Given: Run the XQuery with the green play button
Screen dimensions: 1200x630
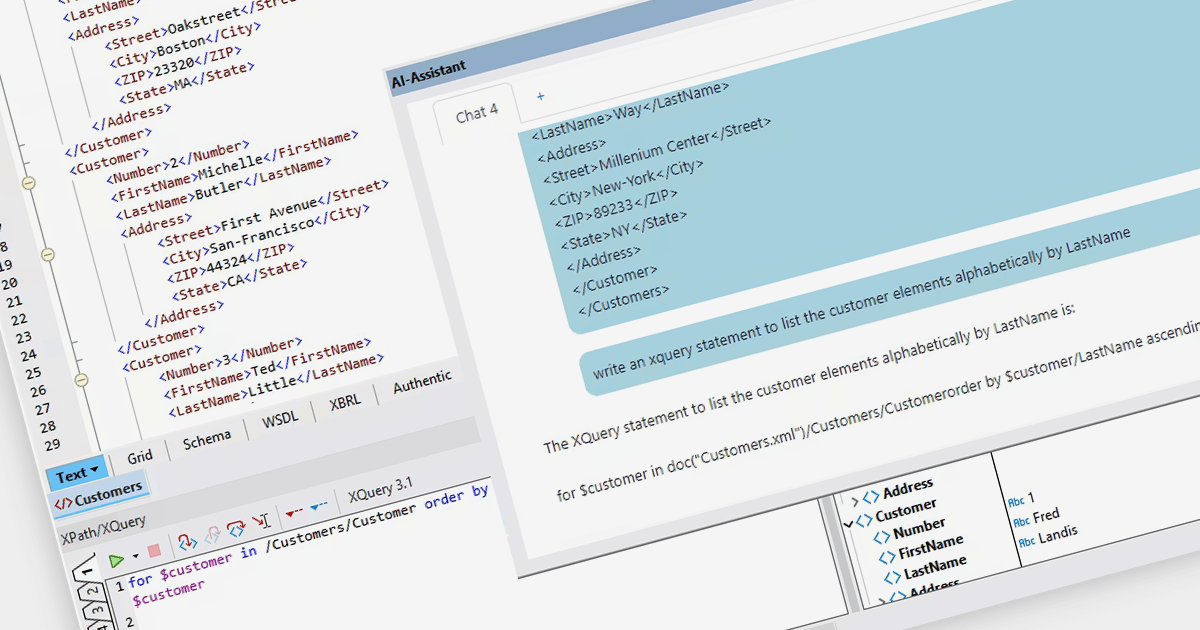Looking at the screenshot, I should pos(117,562).
